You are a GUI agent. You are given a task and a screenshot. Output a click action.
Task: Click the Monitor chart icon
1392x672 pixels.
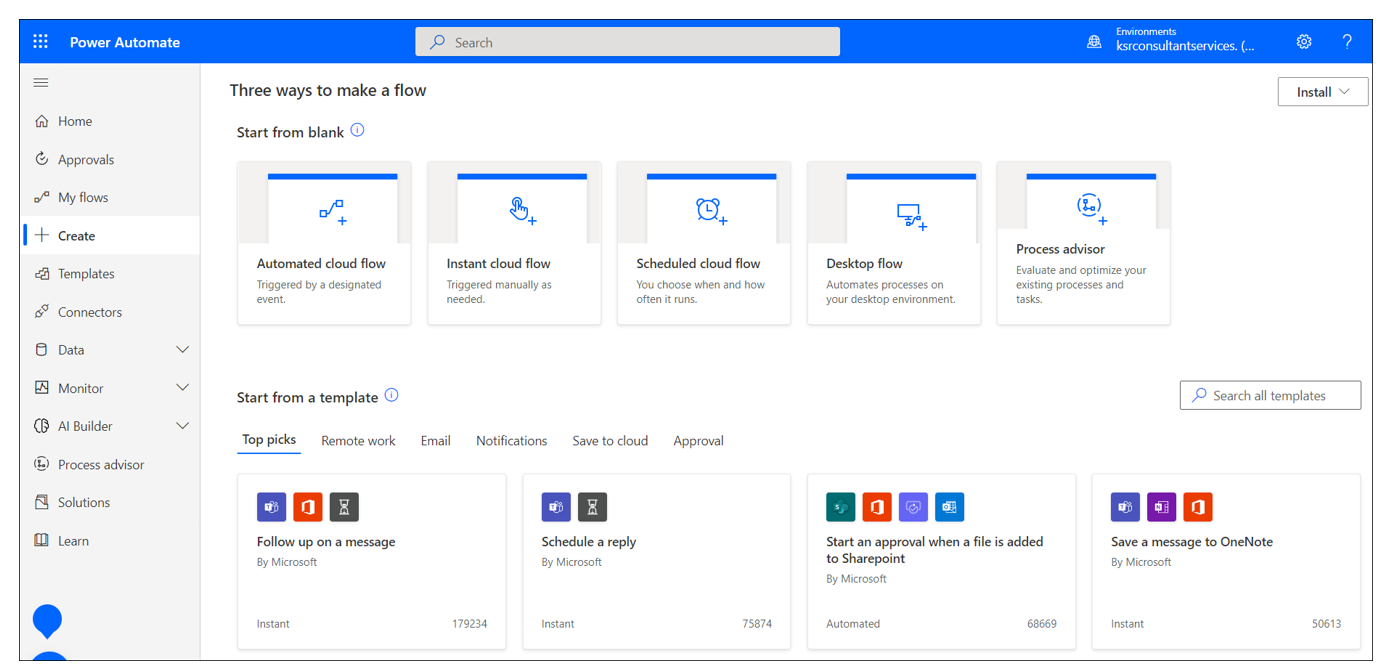41,387
